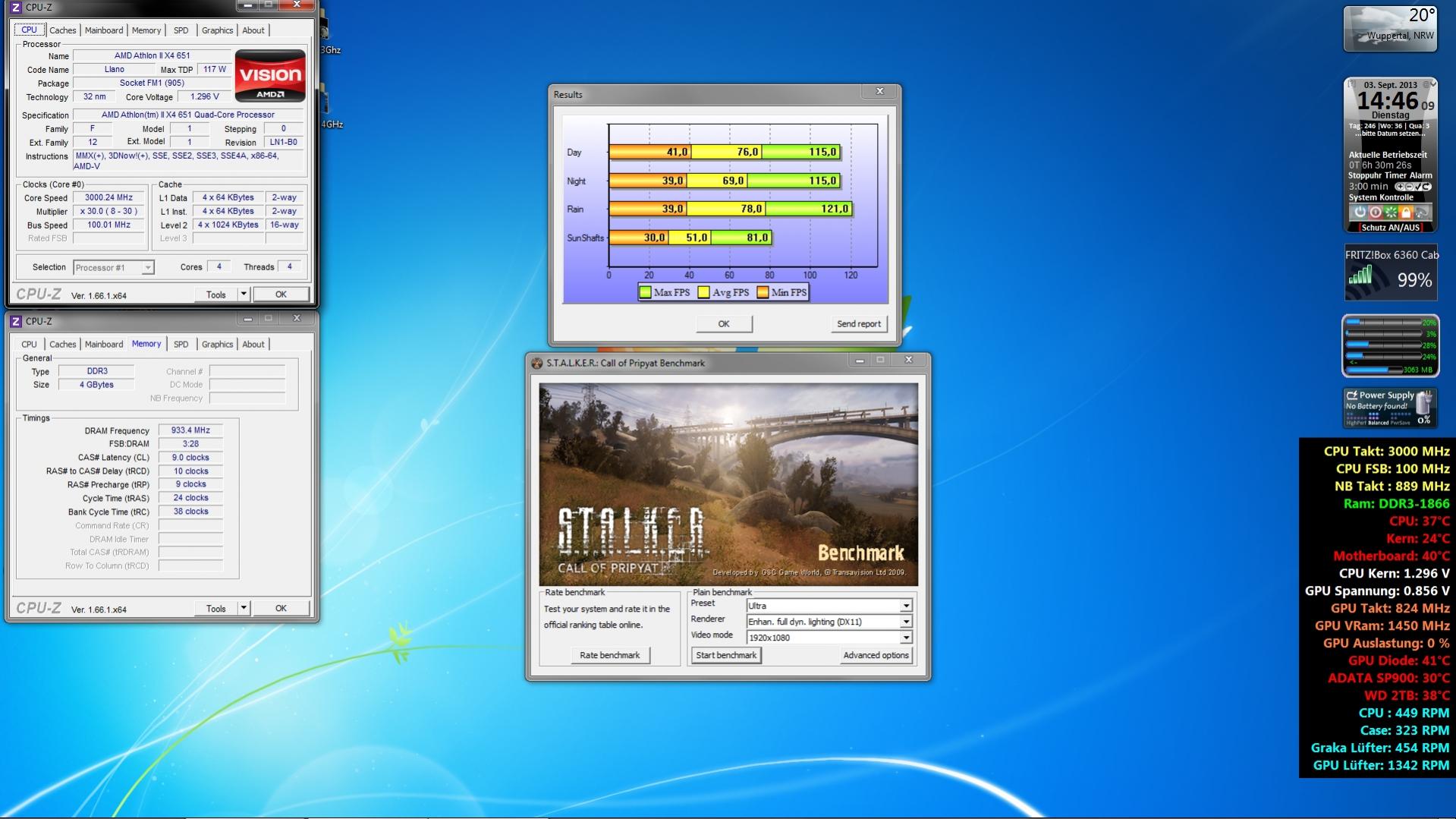1456x819 pixels.
Task: Click the Specification field text
Action: click(x=188, y=115)
